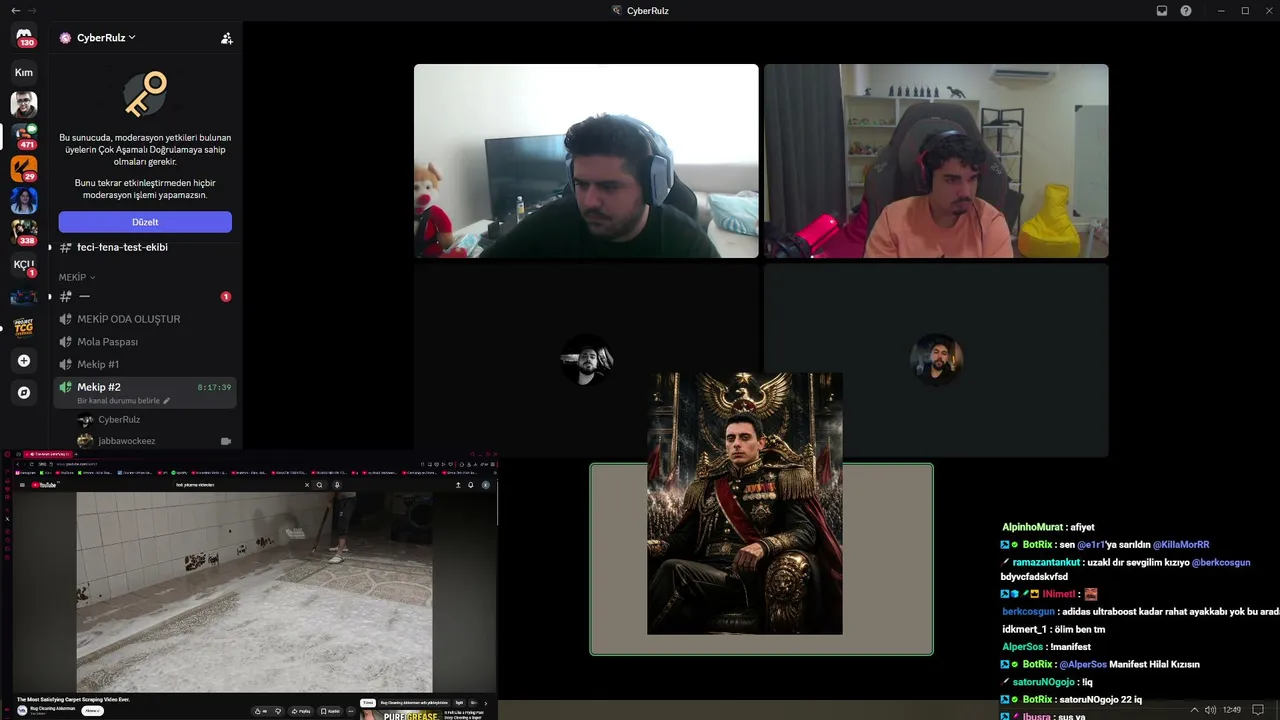Image resolution: width=1280 pixels, height=720 pixels.
Task: Click the Add a Server plus icon
Action: [x=24, y=361]
